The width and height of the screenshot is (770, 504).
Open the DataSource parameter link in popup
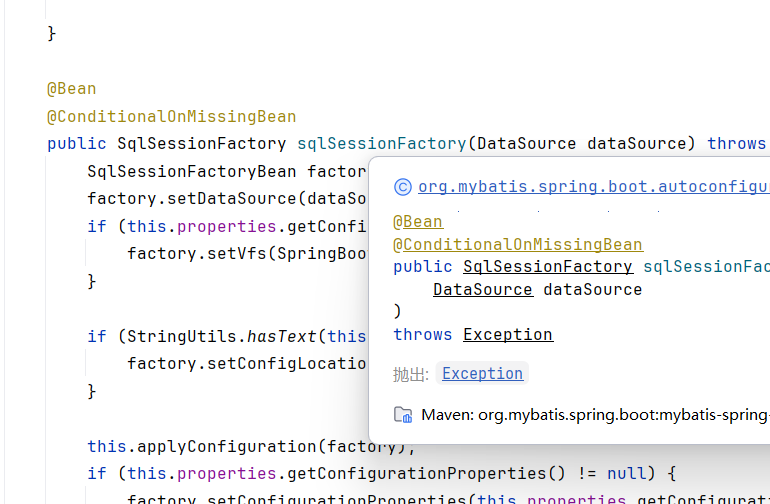(x=482, y=289)
